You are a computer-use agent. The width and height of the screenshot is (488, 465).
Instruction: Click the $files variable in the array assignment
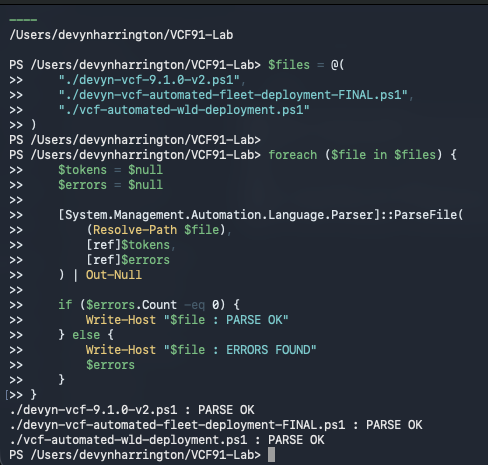click(x=289, y=65)
